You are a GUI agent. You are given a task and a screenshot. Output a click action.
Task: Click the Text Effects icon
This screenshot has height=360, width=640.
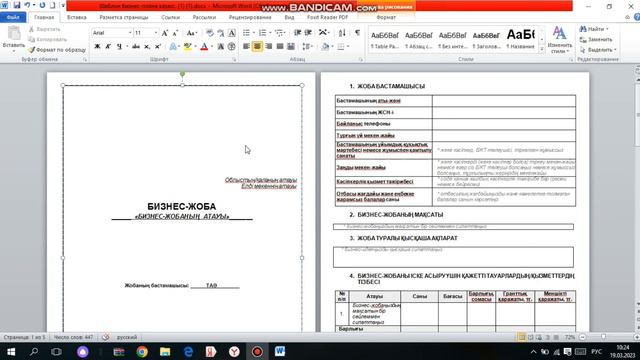(173, 47)
